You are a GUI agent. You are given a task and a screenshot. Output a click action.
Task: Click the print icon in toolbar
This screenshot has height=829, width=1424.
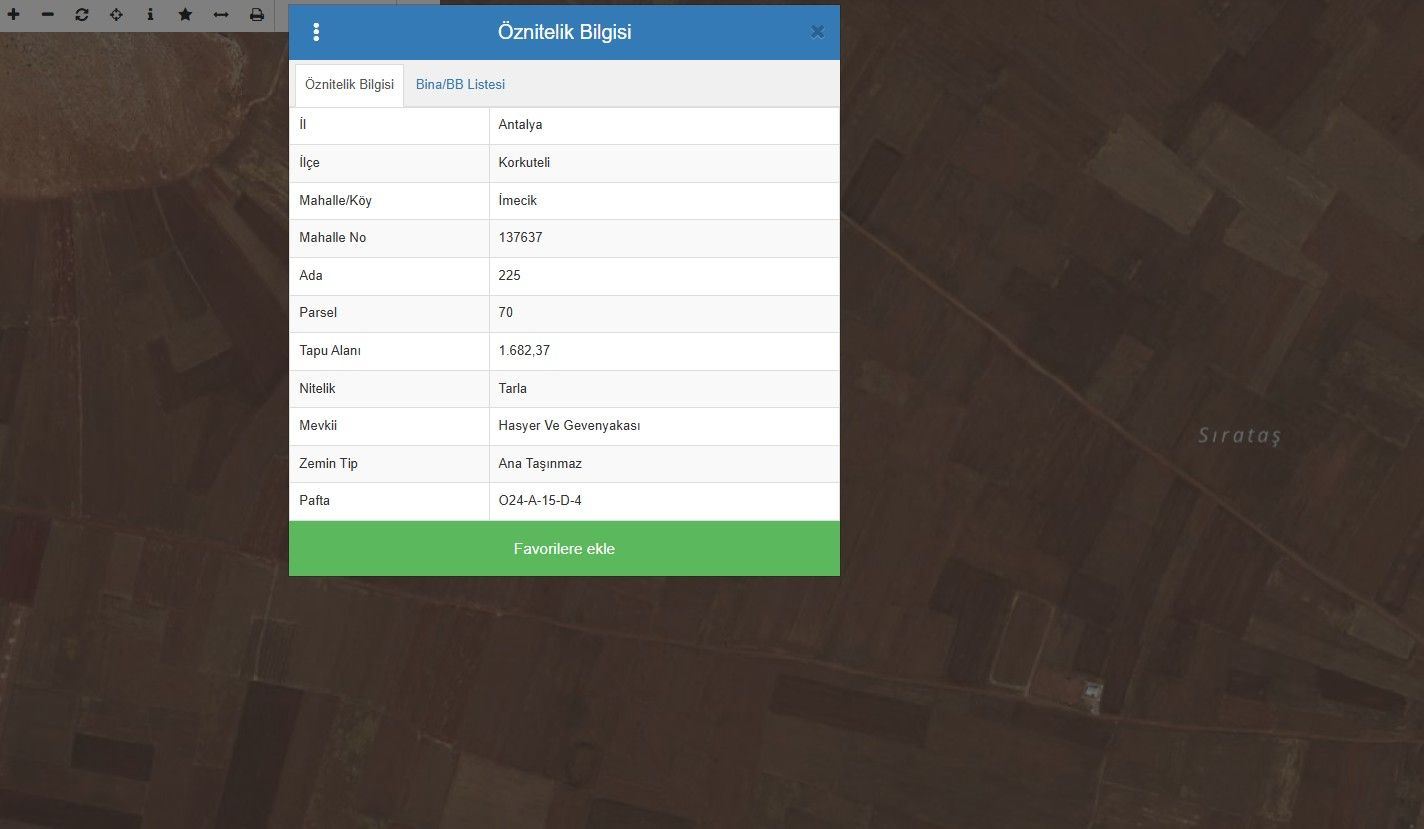257,15
